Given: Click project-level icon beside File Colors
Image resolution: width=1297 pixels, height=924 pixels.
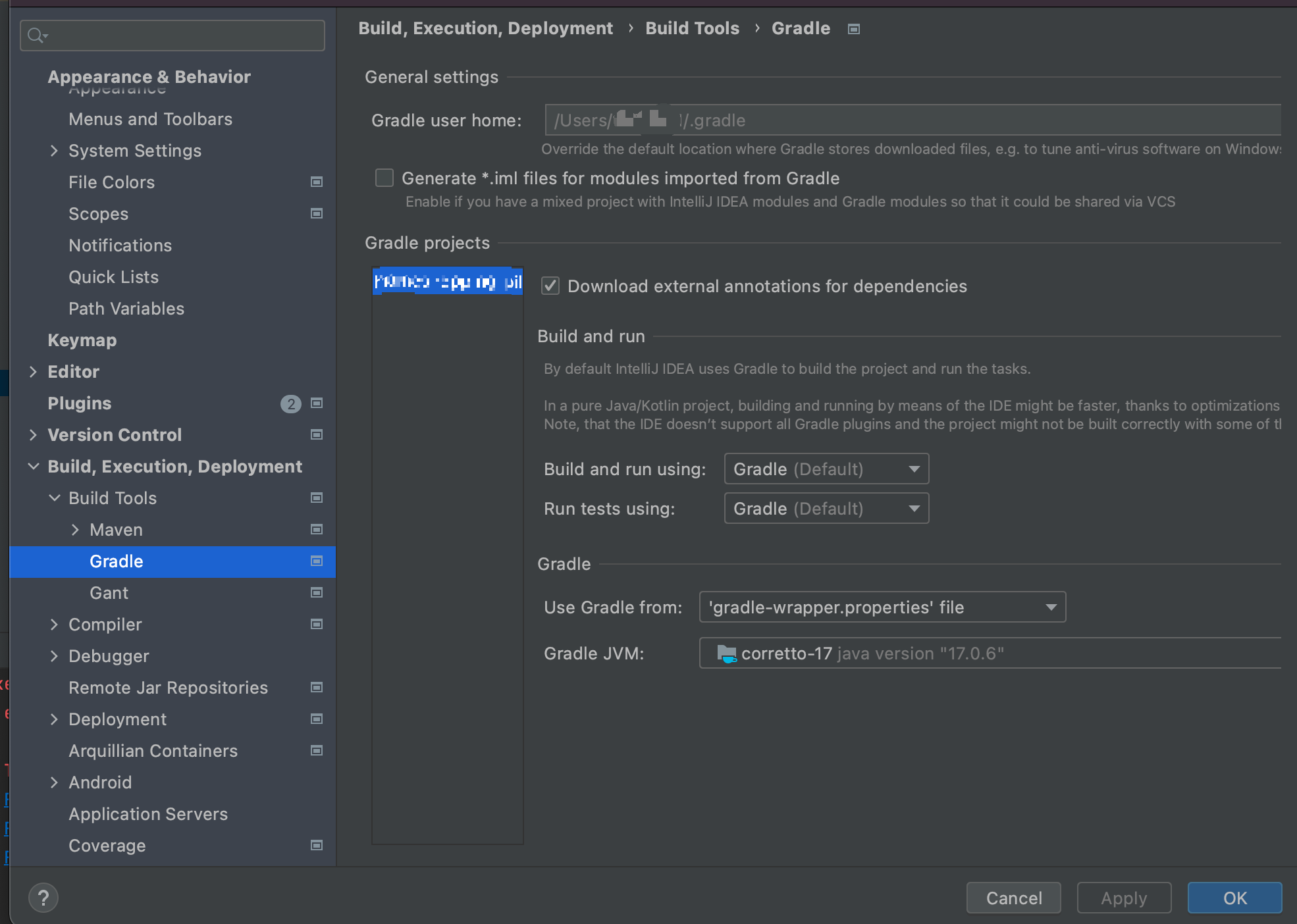Looking at the screenshot, I should [317, 182].
